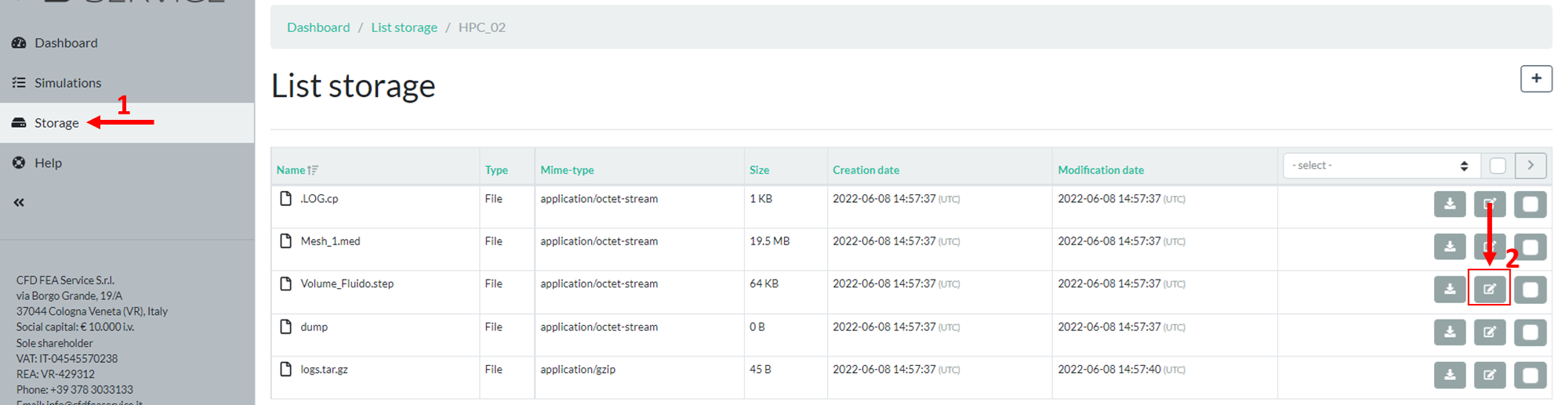1568x405 pixels.
Task: Edit the logs.tar.gz entry
Action: pyautogui.click(x=1489, y=374)
